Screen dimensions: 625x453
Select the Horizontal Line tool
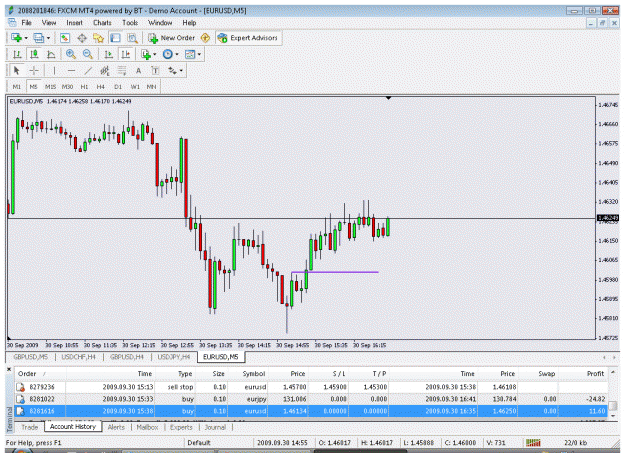click(71, 71)
